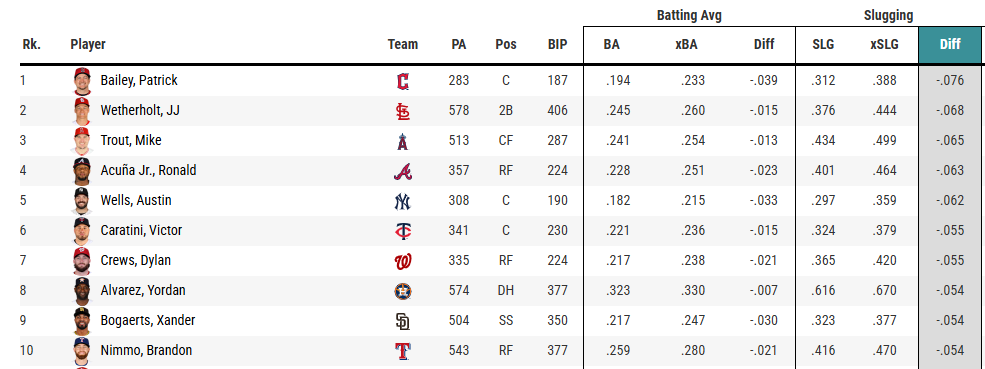
Task: Click the Texas Rangers logo
Action: pyautogui.click(x=403, y=351)
